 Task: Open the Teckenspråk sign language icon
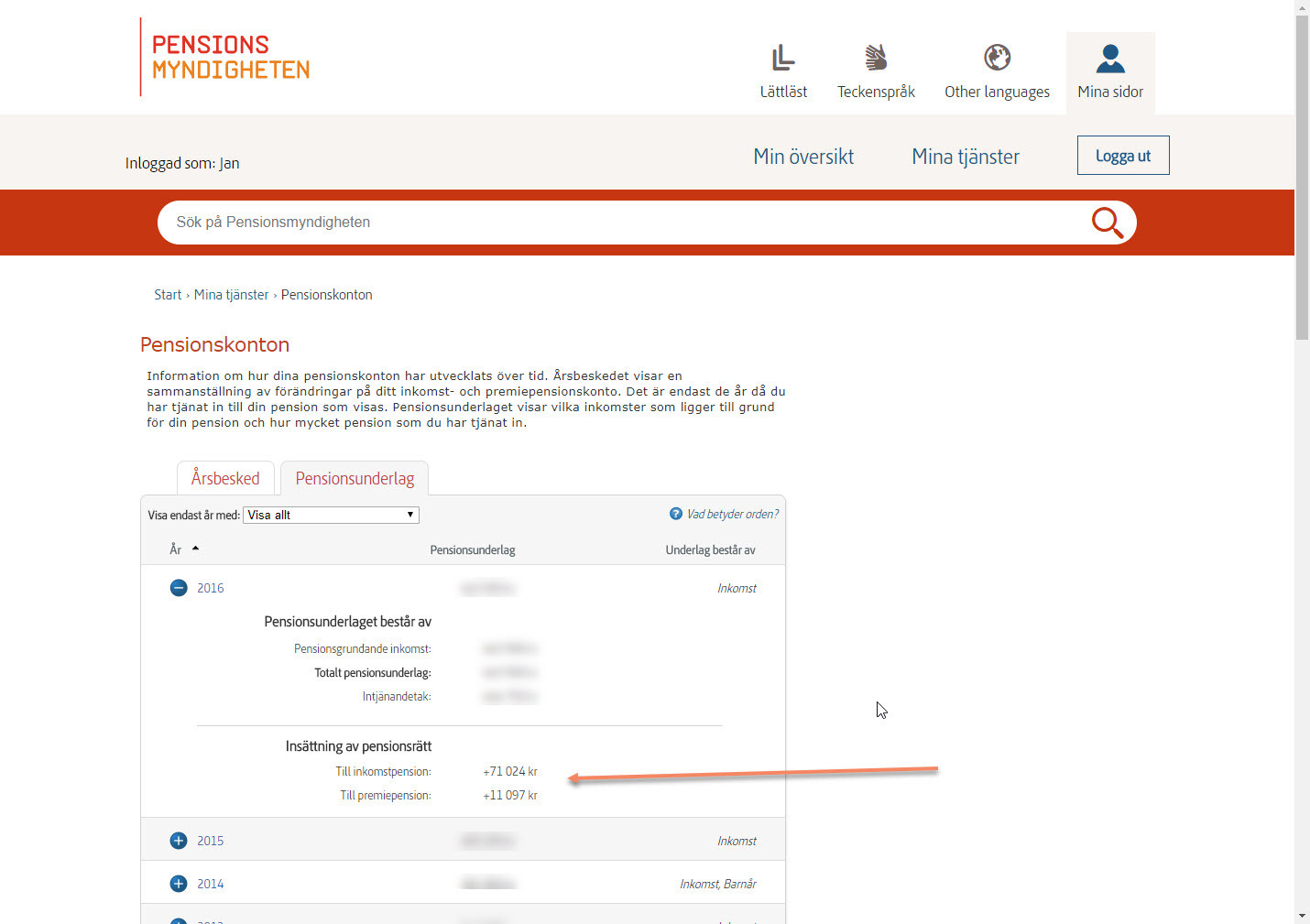coord(876,58)
